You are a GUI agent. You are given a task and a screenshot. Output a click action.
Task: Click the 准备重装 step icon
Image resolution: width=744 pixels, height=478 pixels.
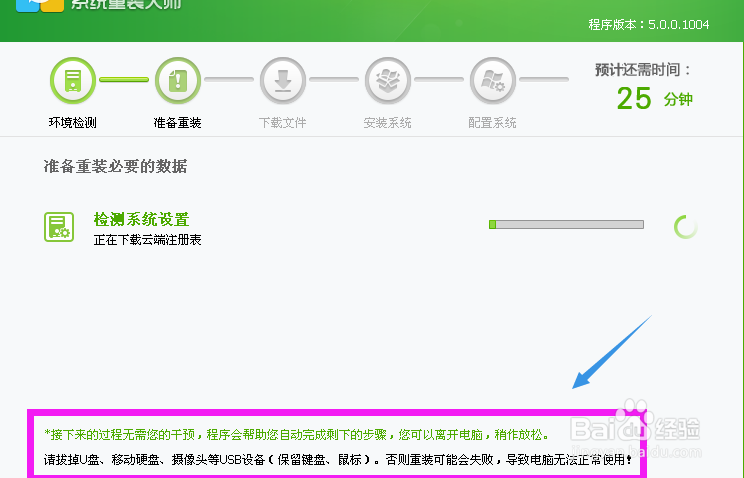coord(178,81)
